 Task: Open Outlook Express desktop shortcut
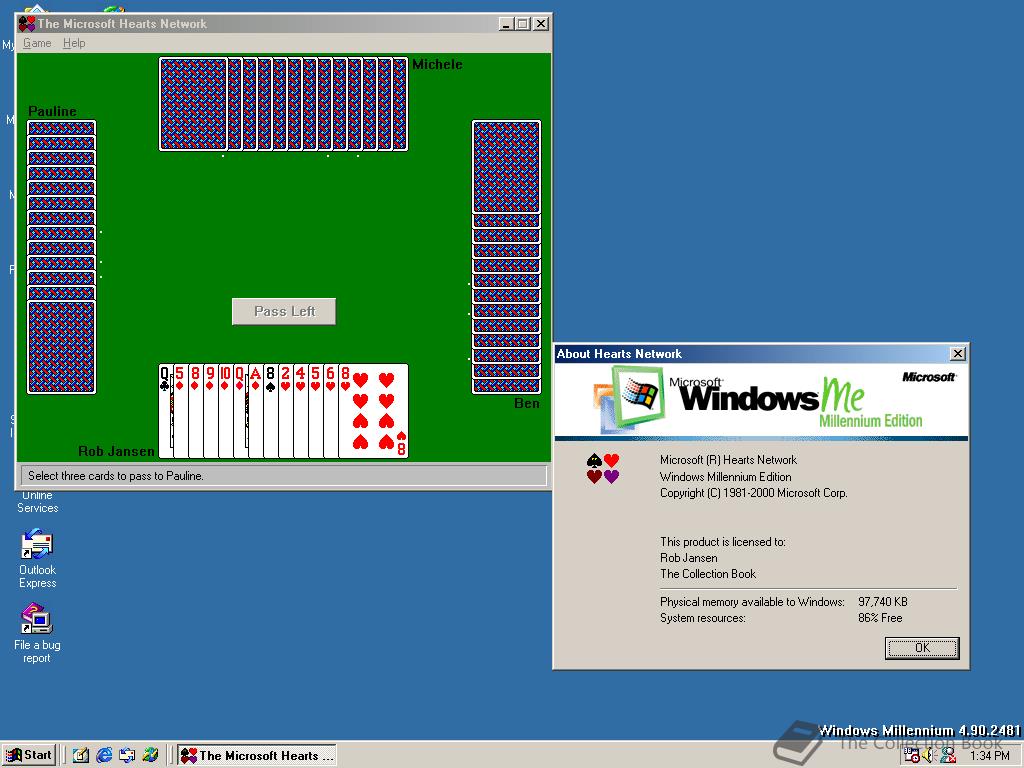point(37,559)
